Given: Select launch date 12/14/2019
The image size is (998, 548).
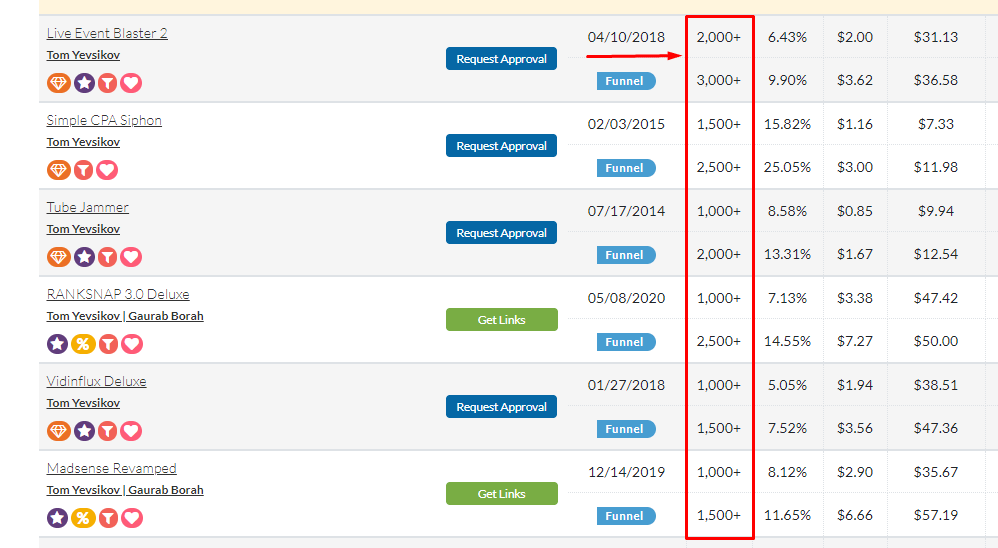Looking at the screenshot, I should pos(626,472).
